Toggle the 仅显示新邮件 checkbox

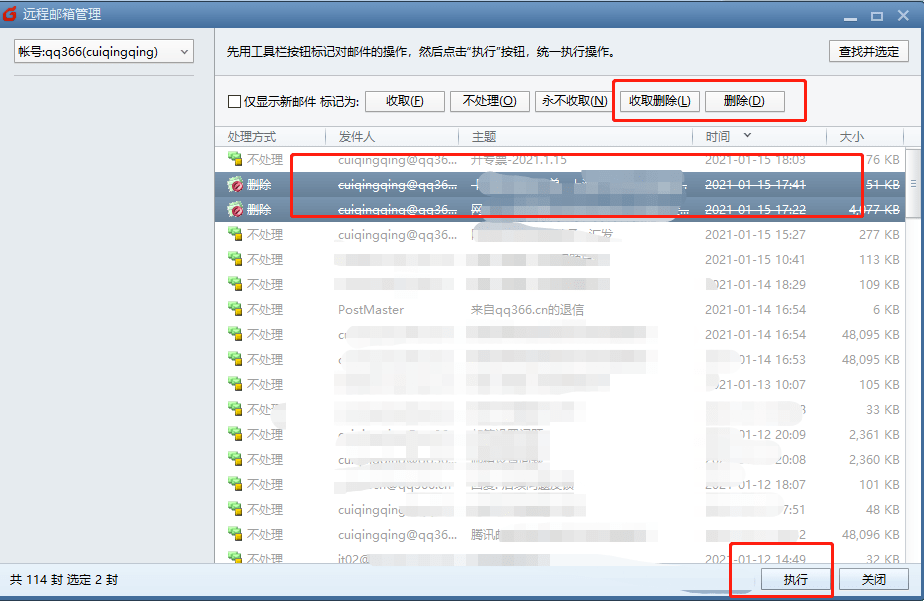pos(234,102)
